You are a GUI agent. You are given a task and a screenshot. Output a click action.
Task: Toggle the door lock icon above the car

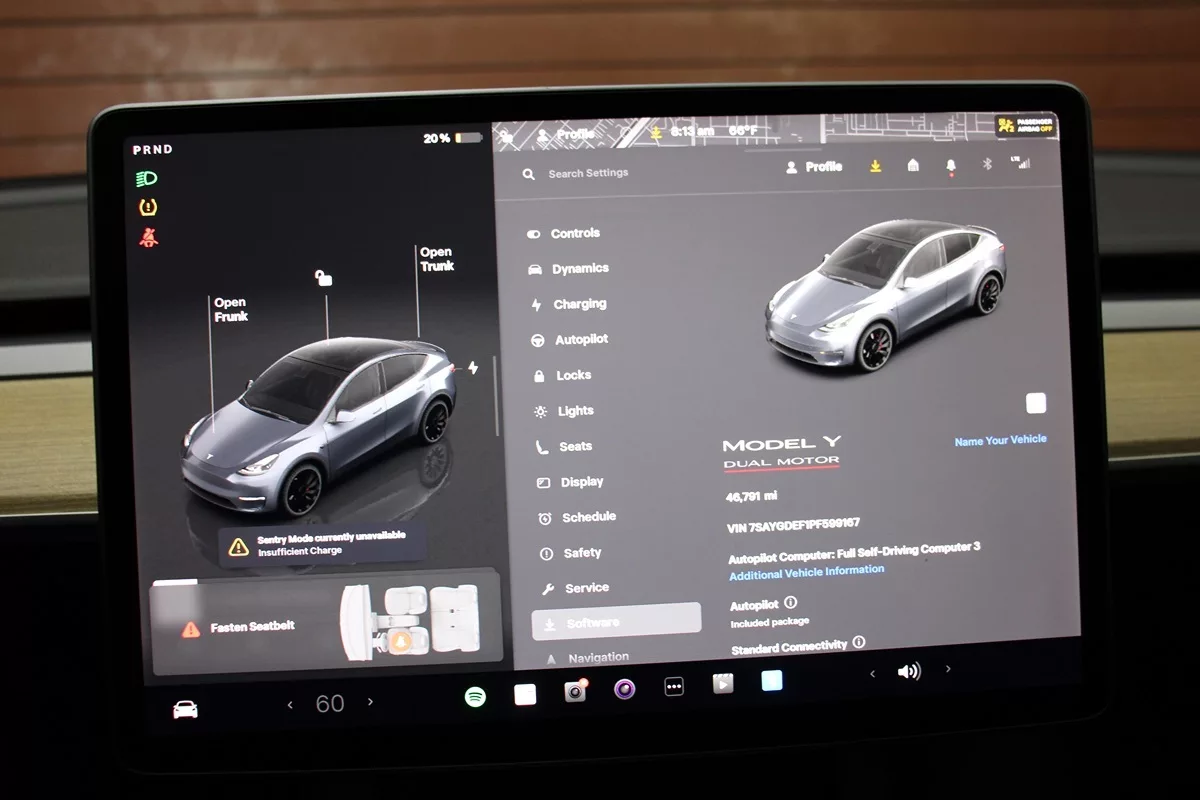coord(323,277)
